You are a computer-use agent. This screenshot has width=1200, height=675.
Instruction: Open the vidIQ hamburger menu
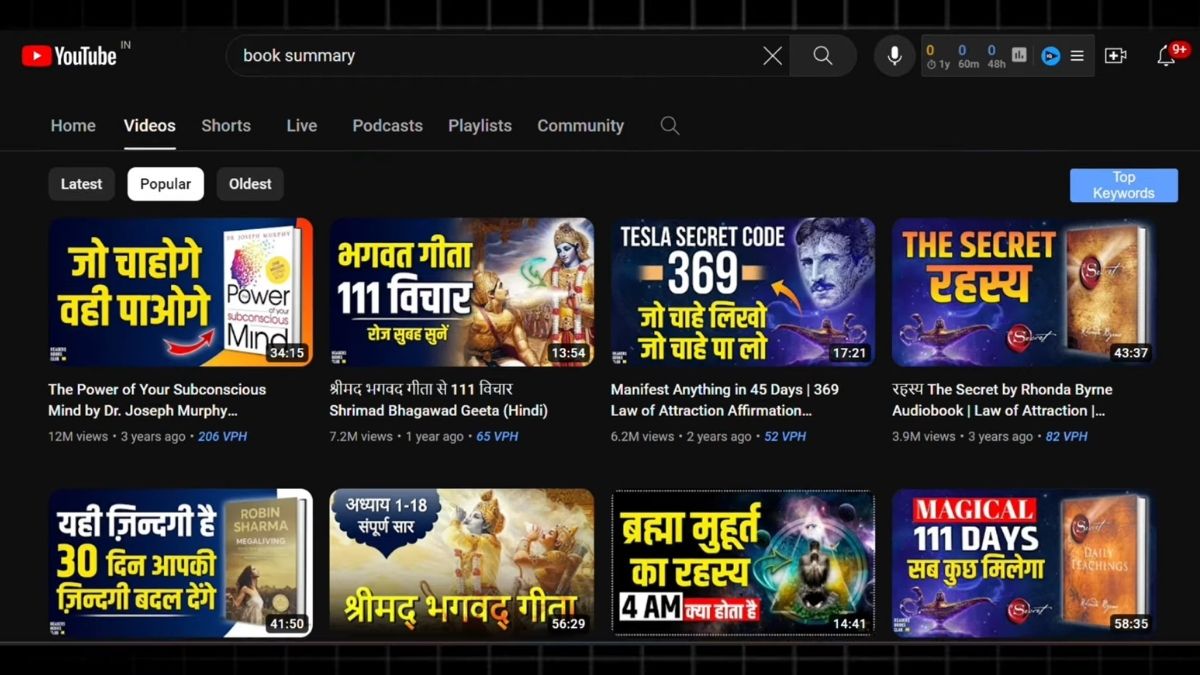(1077, 56)
